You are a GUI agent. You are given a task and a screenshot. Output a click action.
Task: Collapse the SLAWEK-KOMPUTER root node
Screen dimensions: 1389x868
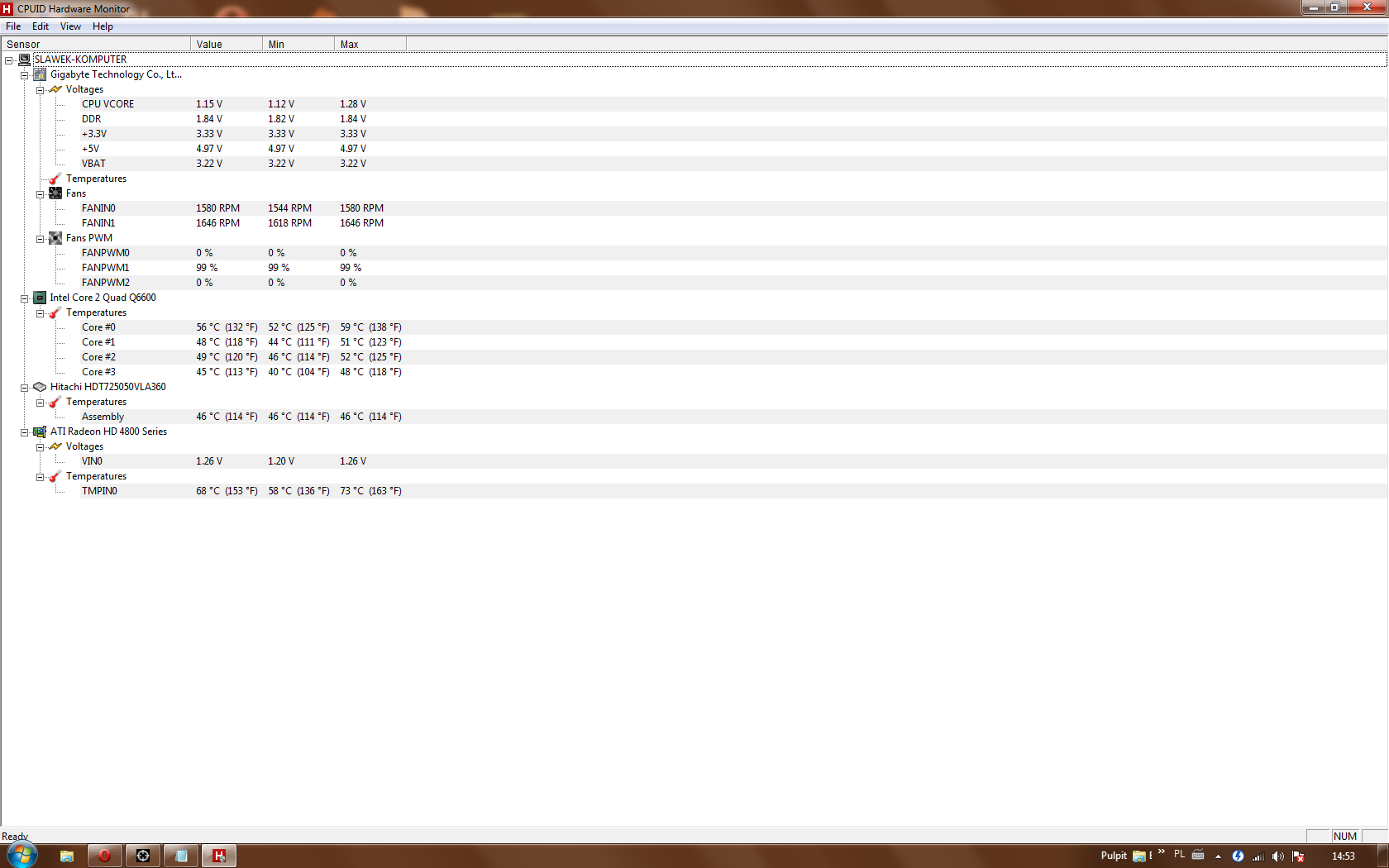9,60
